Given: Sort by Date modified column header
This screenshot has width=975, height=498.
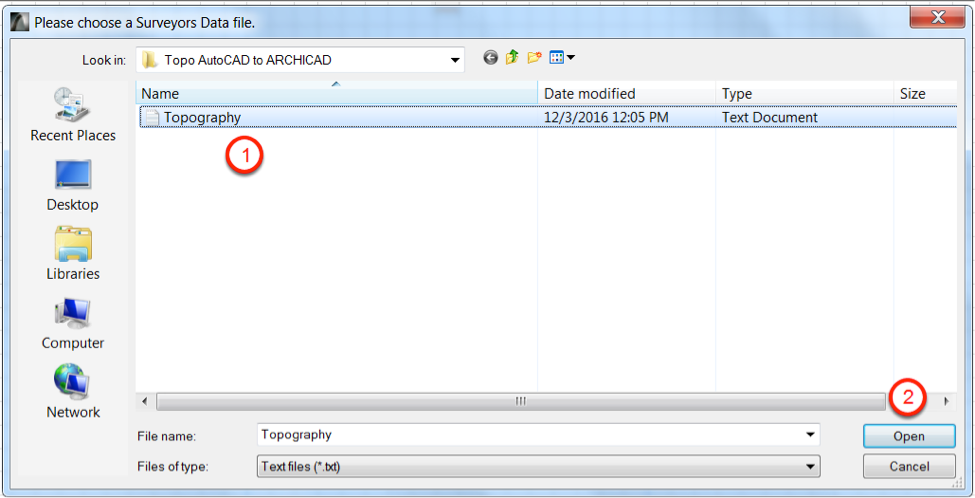Looking at the screenshot, I should (x=626, y=94).
